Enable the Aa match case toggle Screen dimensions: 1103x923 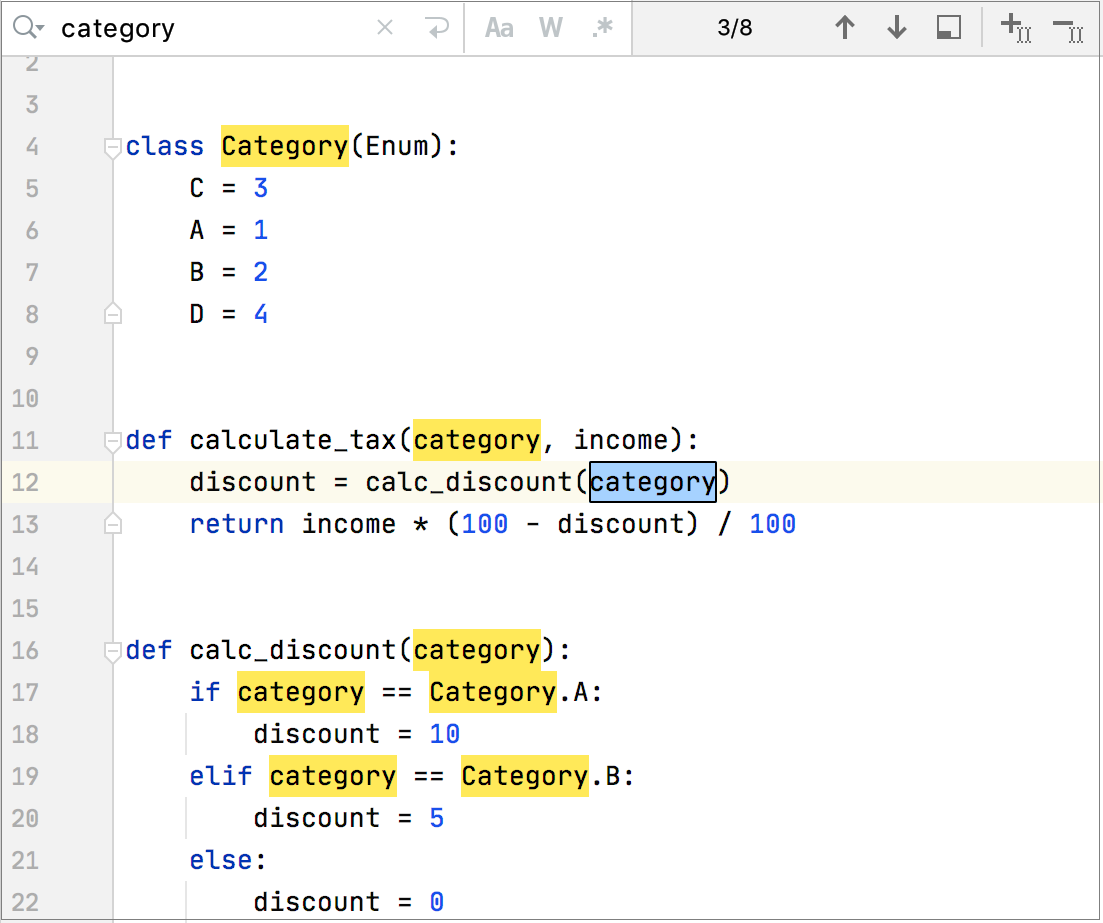click(499, 28)
